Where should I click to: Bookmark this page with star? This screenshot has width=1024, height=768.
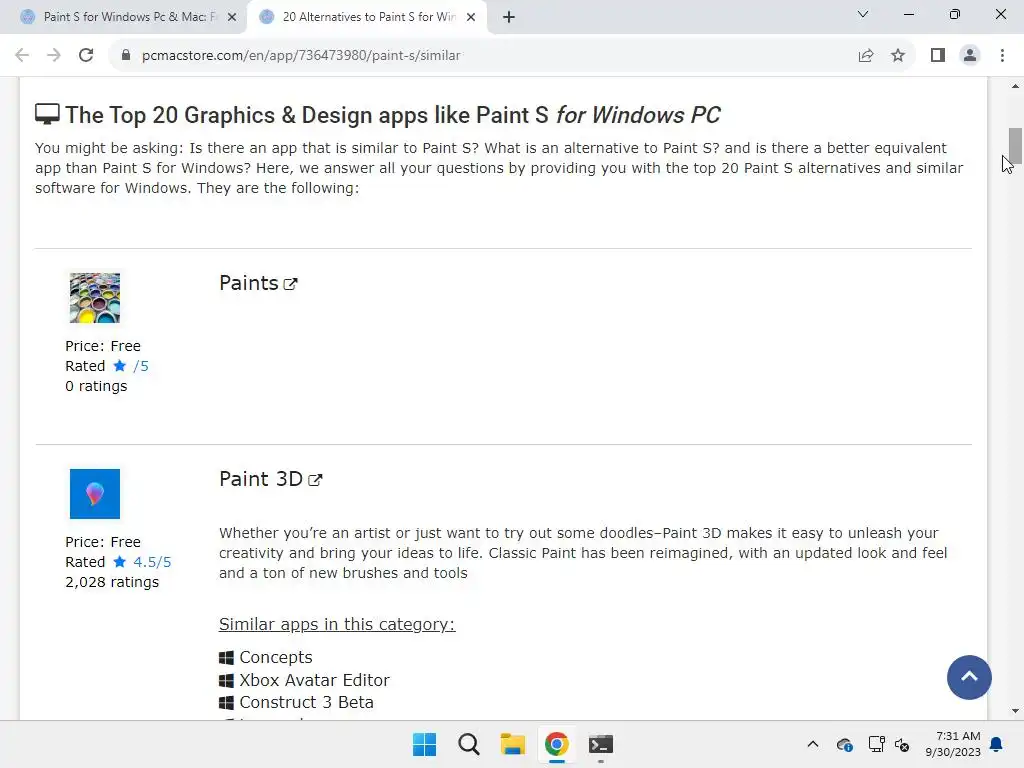tap(898, 56)
